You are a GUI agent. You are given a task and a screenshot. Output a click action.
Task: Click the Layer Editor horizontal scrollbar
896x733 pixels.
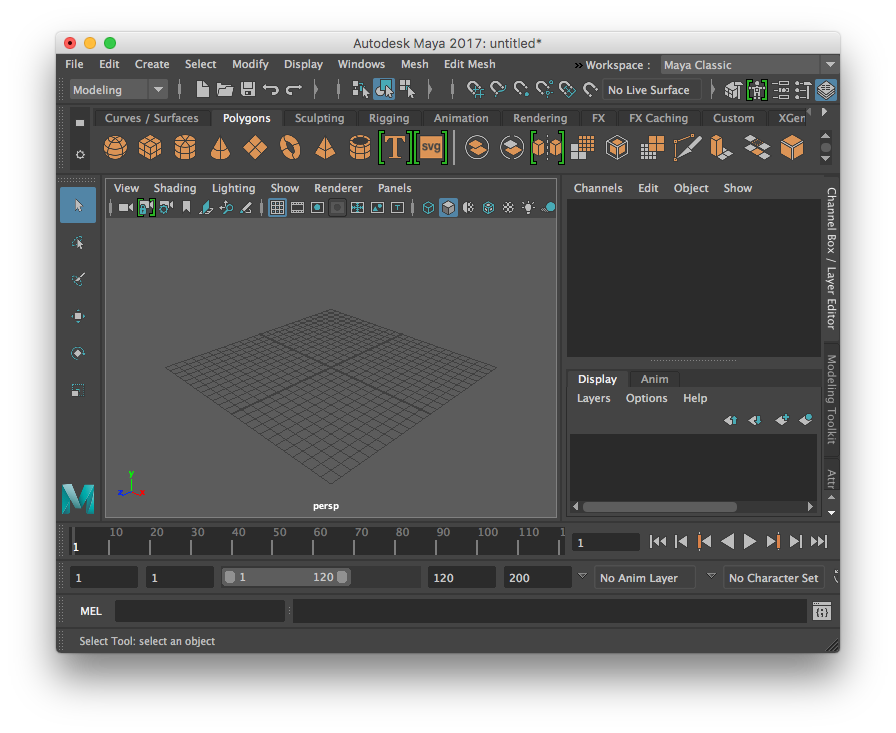click(659, 507)
